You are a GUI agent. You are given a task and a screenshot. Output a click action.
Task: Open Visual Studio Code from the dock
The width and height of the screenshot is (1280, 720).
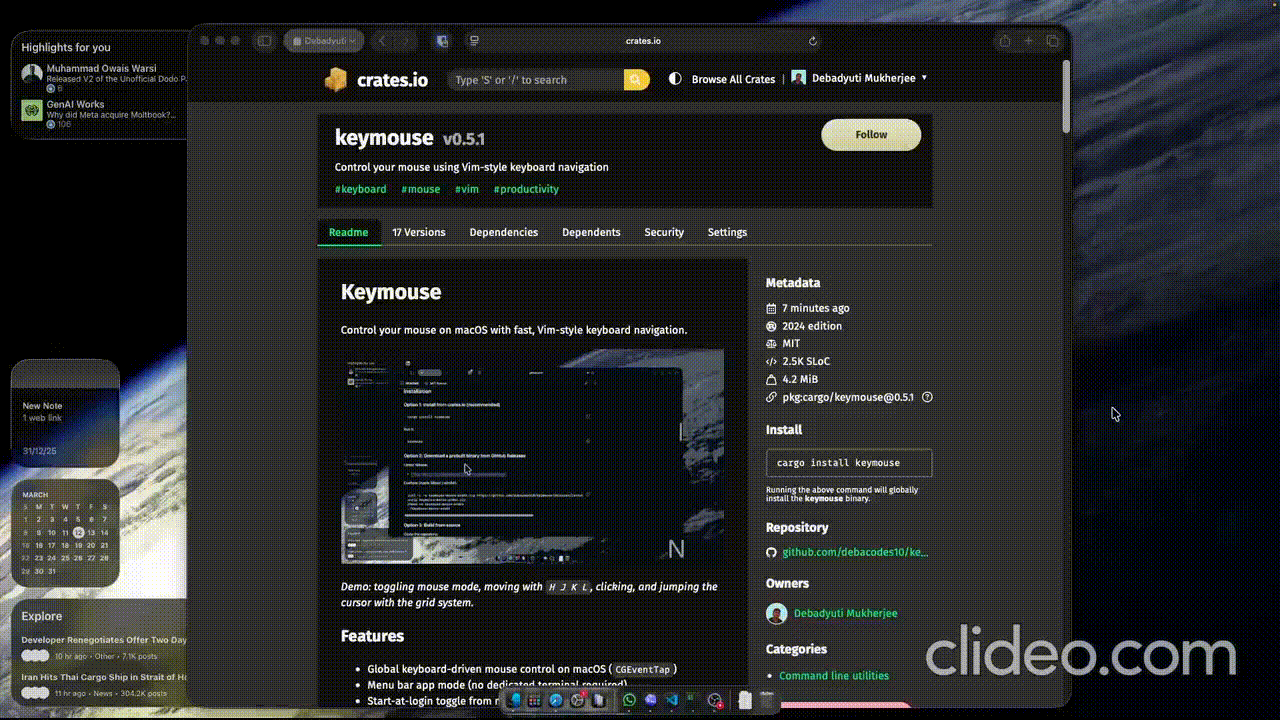click(x=672, y=701)
